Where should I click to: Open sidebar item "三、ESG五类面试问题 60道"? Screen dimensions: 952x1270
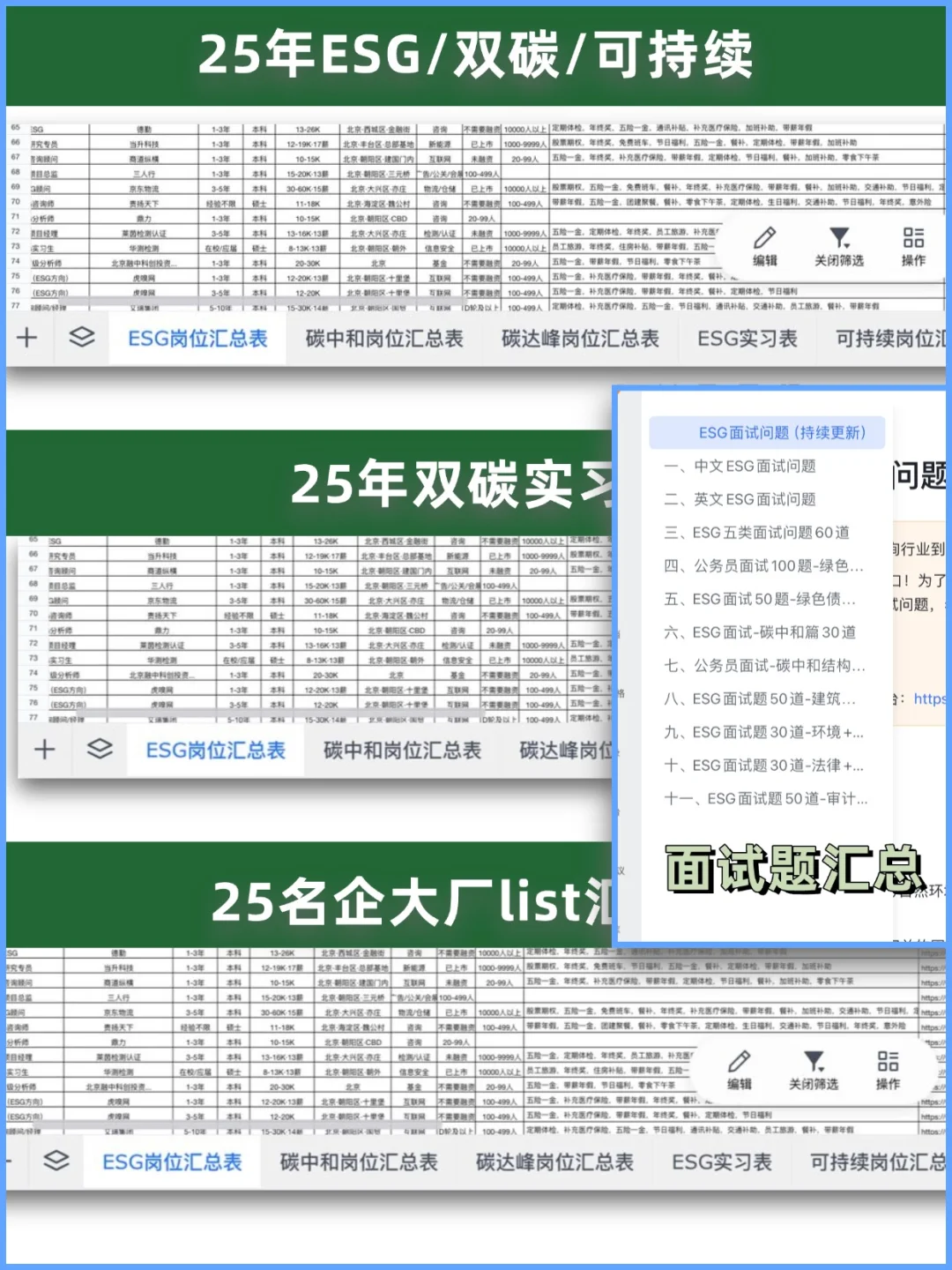756,533
